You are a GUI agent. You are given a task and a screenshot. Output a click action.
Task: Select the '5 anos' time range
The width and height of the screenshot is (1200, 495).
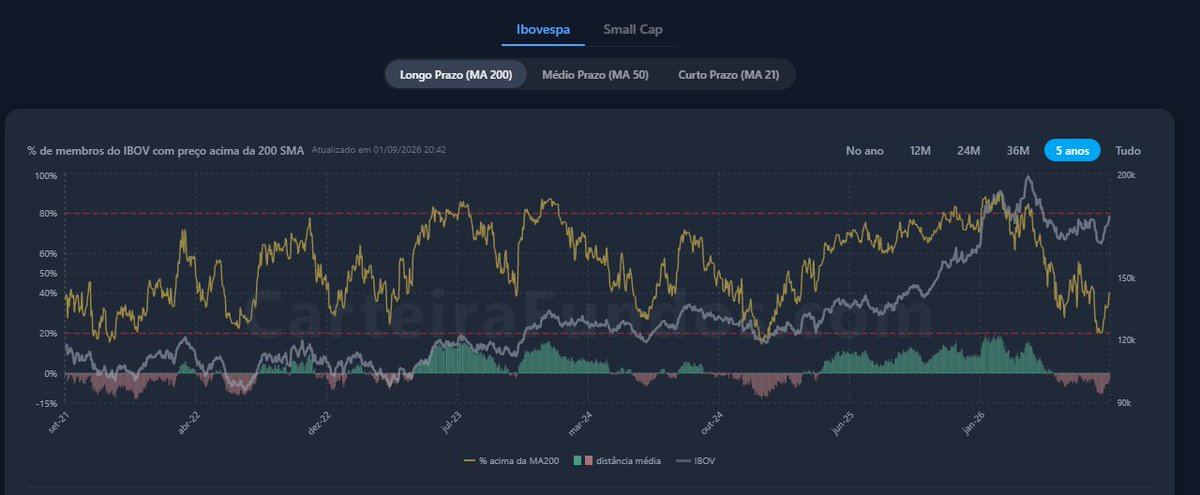(x=1072, y=151)
